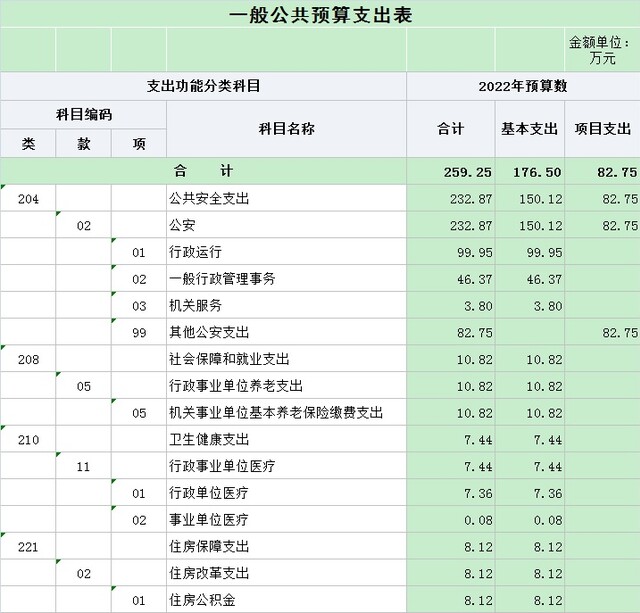
Task: Click the 款 column header cell
Action: 83,143
